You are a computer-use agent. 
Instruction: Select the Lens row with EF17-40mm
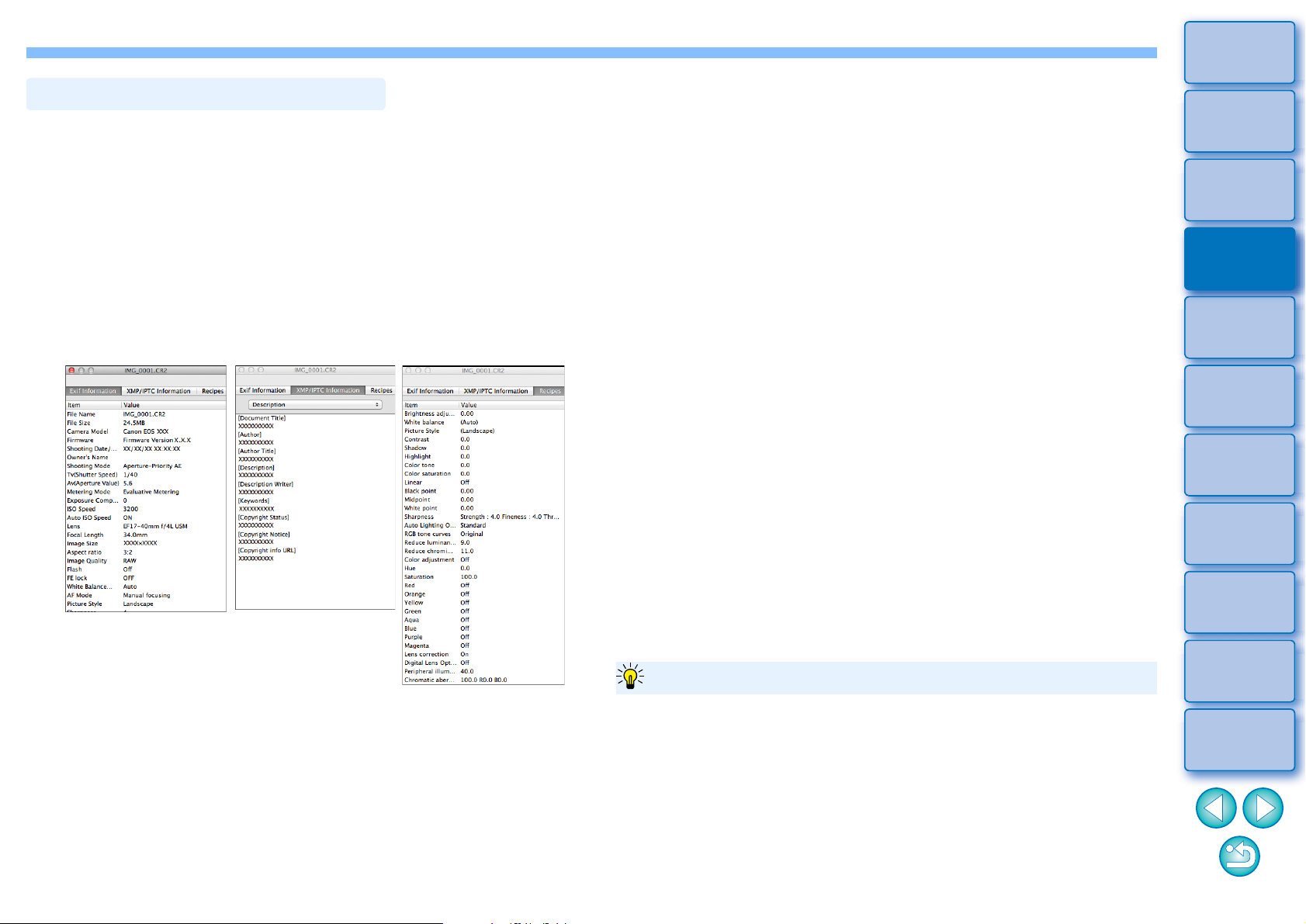[146, 526]
